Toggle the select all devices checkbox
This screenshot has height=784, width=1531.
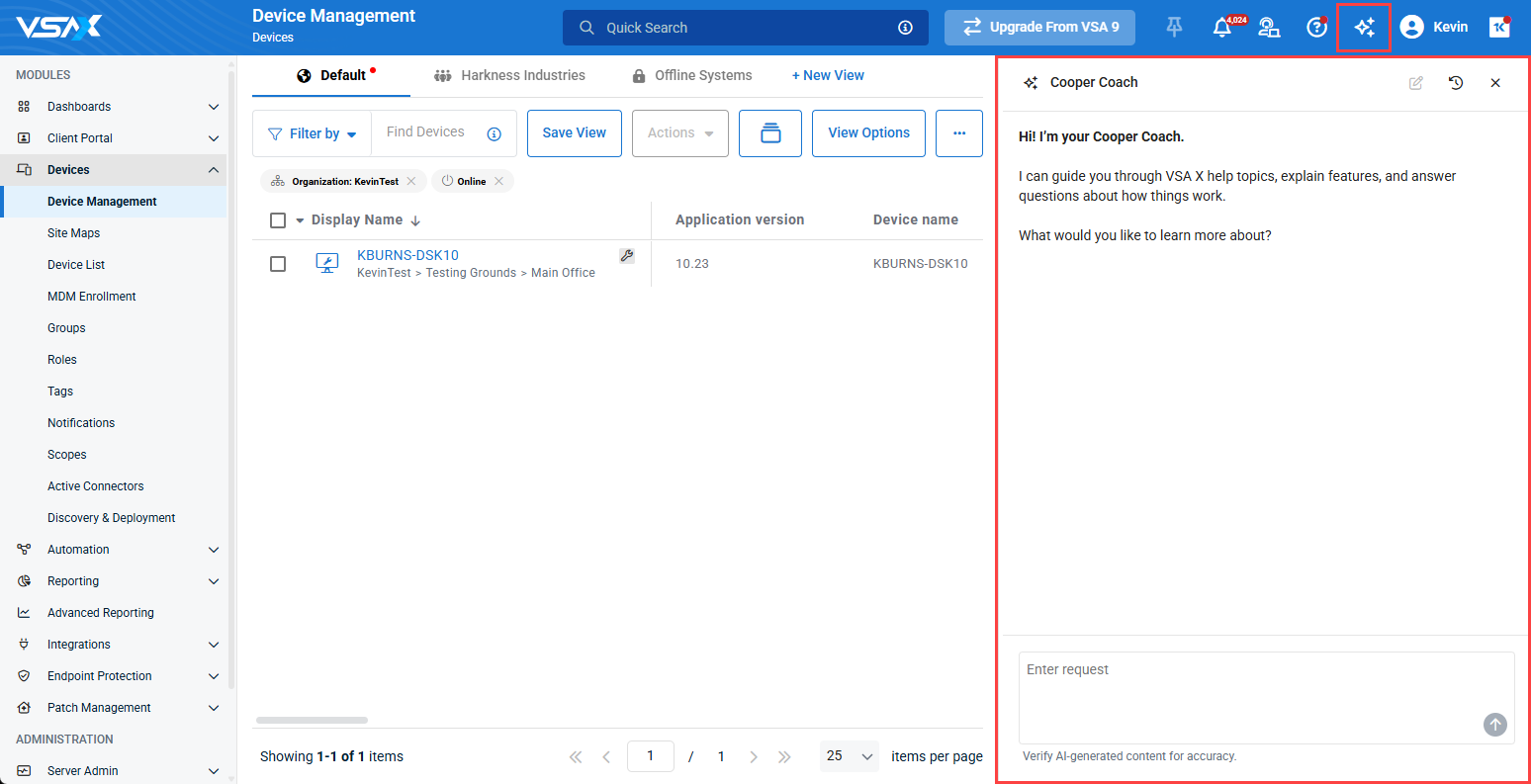pos(278,220)
